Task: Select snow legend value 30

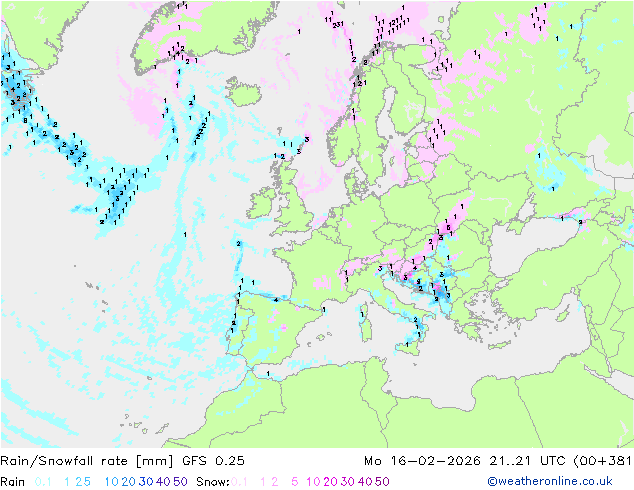Action: tap(347, 482)
